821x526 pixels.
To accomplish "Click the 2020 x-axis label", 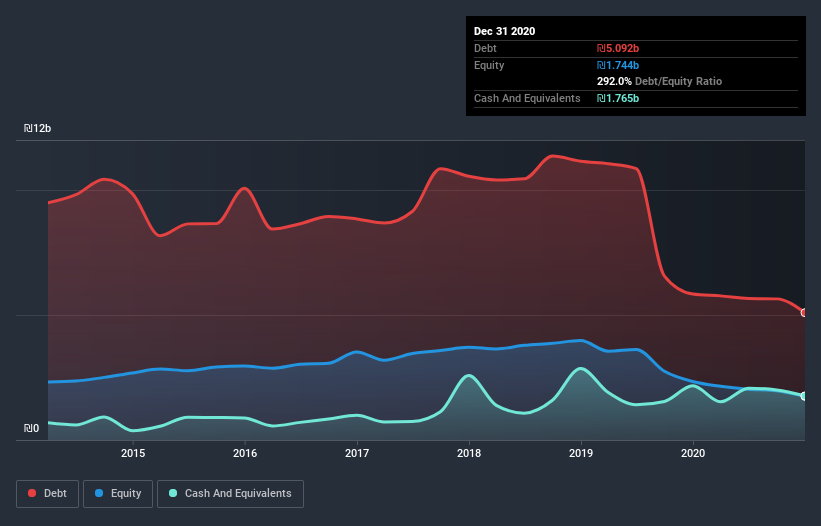I will click(x=693, y=453).
